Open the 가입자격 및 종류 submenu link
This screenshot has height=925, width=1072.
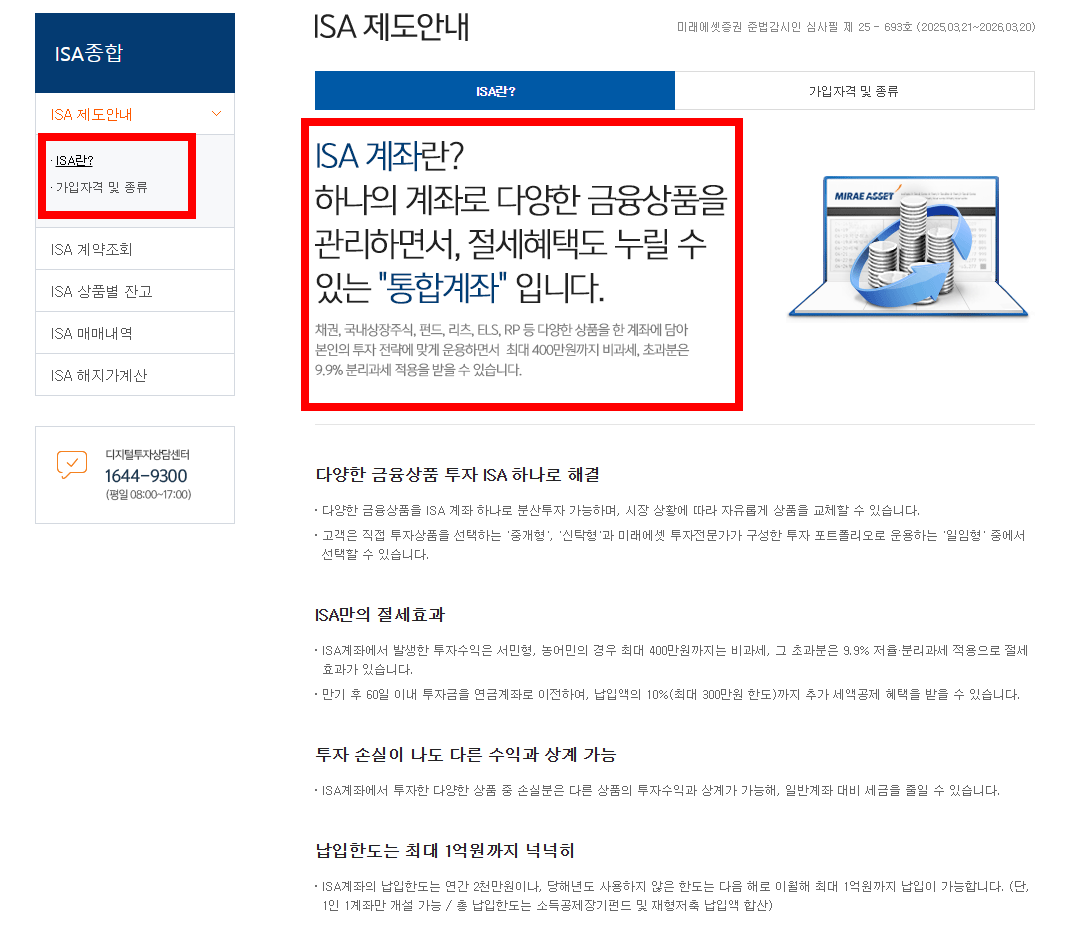(101, 187)
